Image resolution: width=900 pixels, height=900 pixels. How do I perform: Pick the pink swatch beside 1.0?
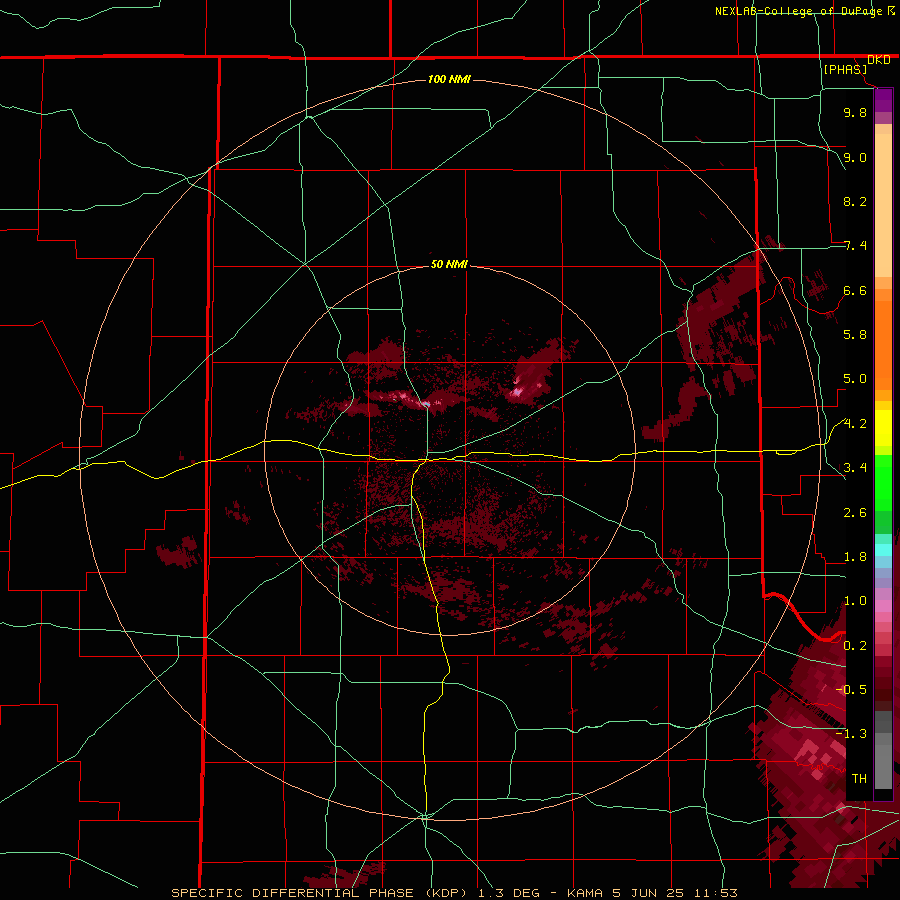883,606
